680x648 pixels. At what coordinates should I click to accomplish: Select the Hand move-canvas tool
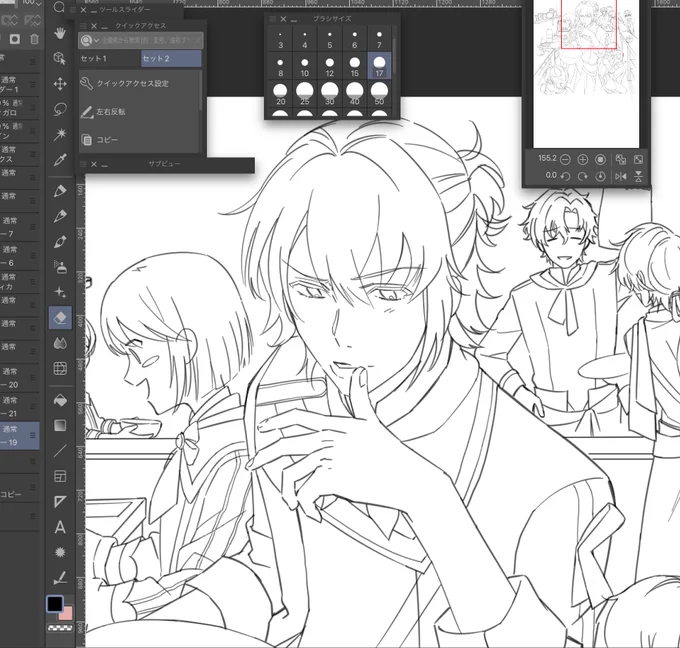tap(60, 33)
